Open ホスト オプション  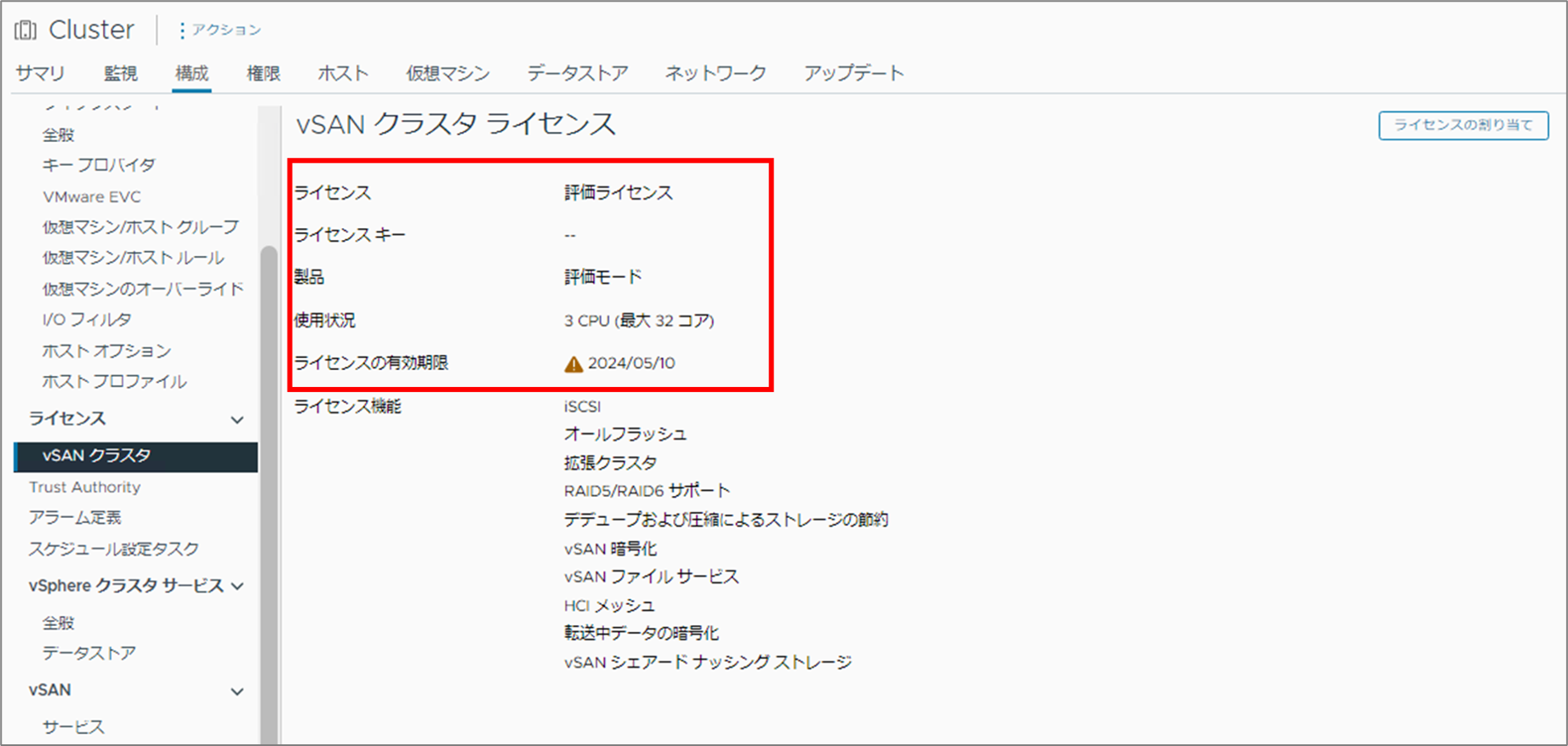106,350
